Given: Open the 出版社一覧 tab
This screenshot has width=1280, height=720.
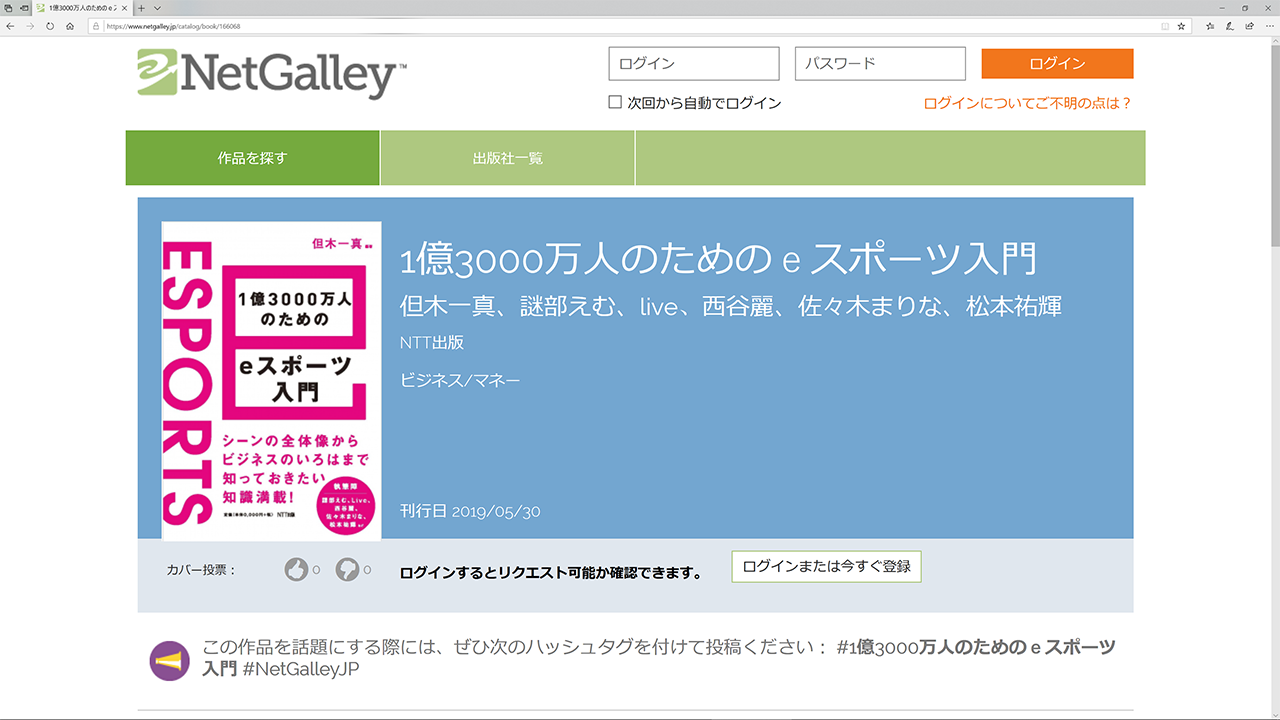Looking at the screenshot, I should 508,158.
